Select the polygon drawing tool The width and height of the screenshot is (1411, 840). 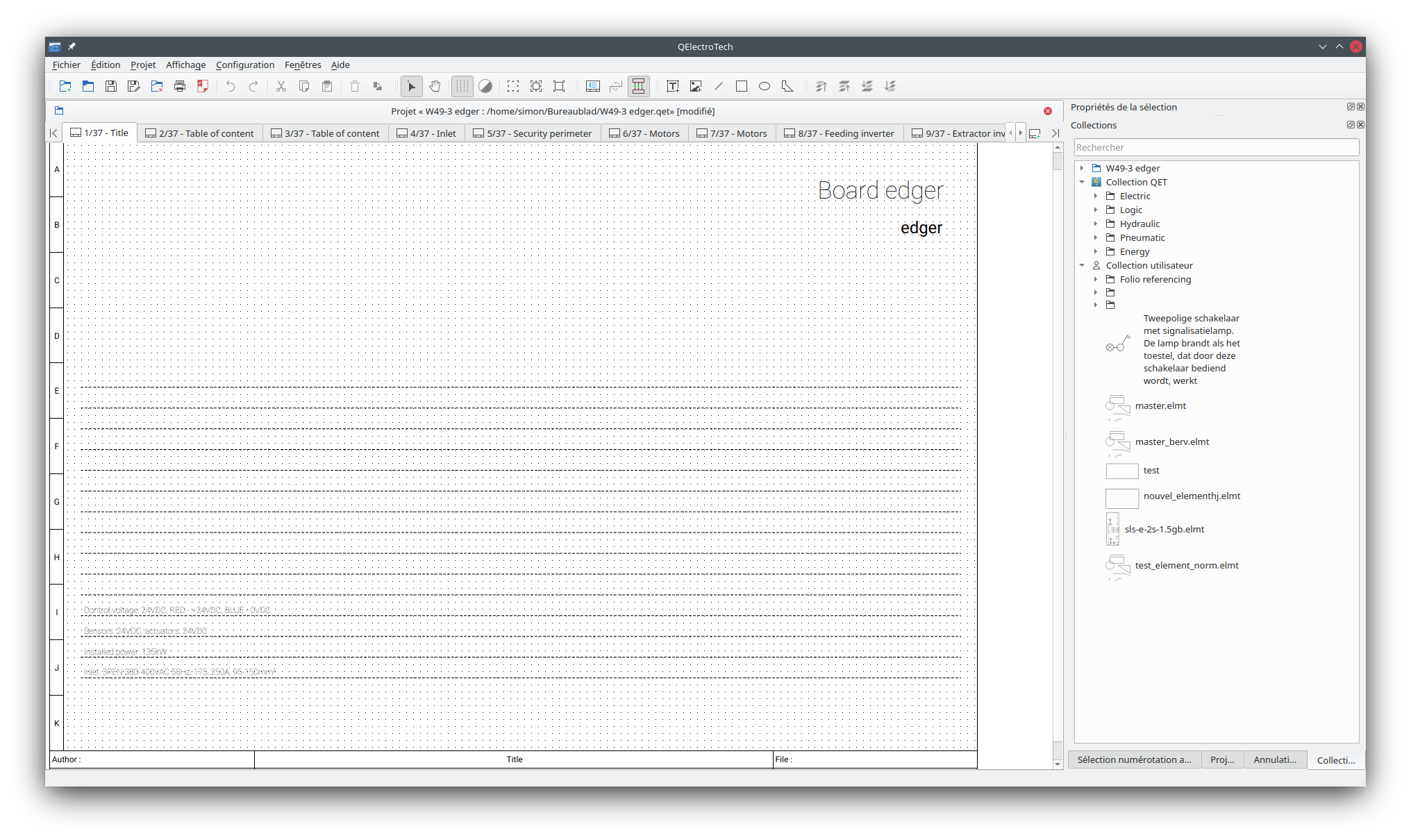point(787,86)
